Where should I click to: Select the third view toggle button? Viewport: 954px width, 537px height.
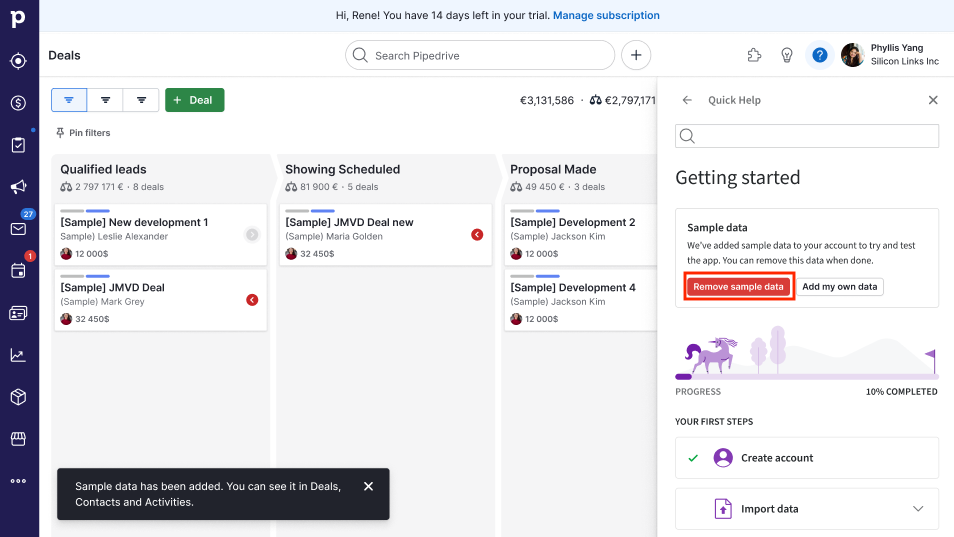point(141,100)
